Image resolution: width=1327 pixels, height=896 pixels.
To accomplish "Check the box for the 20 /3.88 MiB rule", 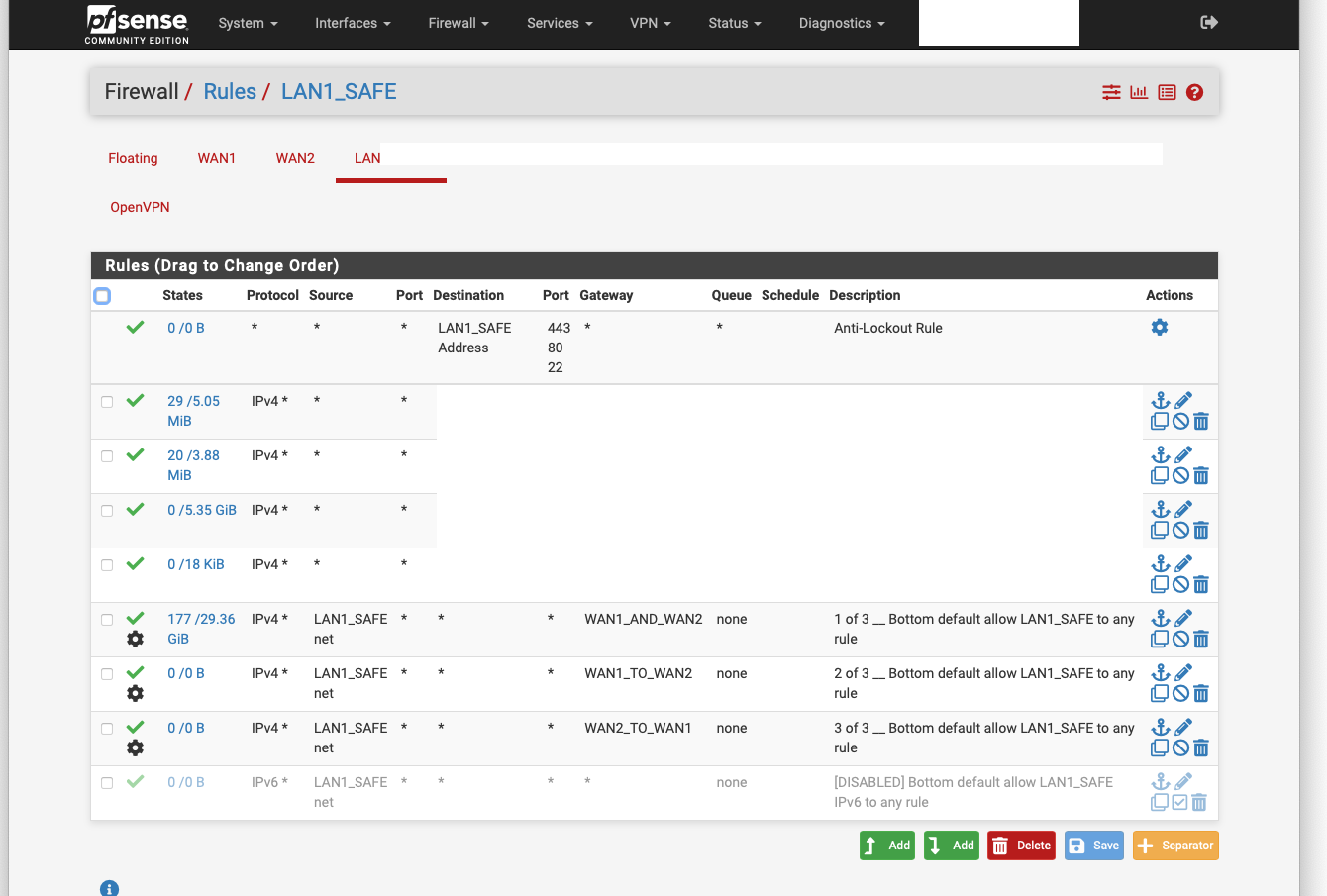I will [x=107, y=455].
